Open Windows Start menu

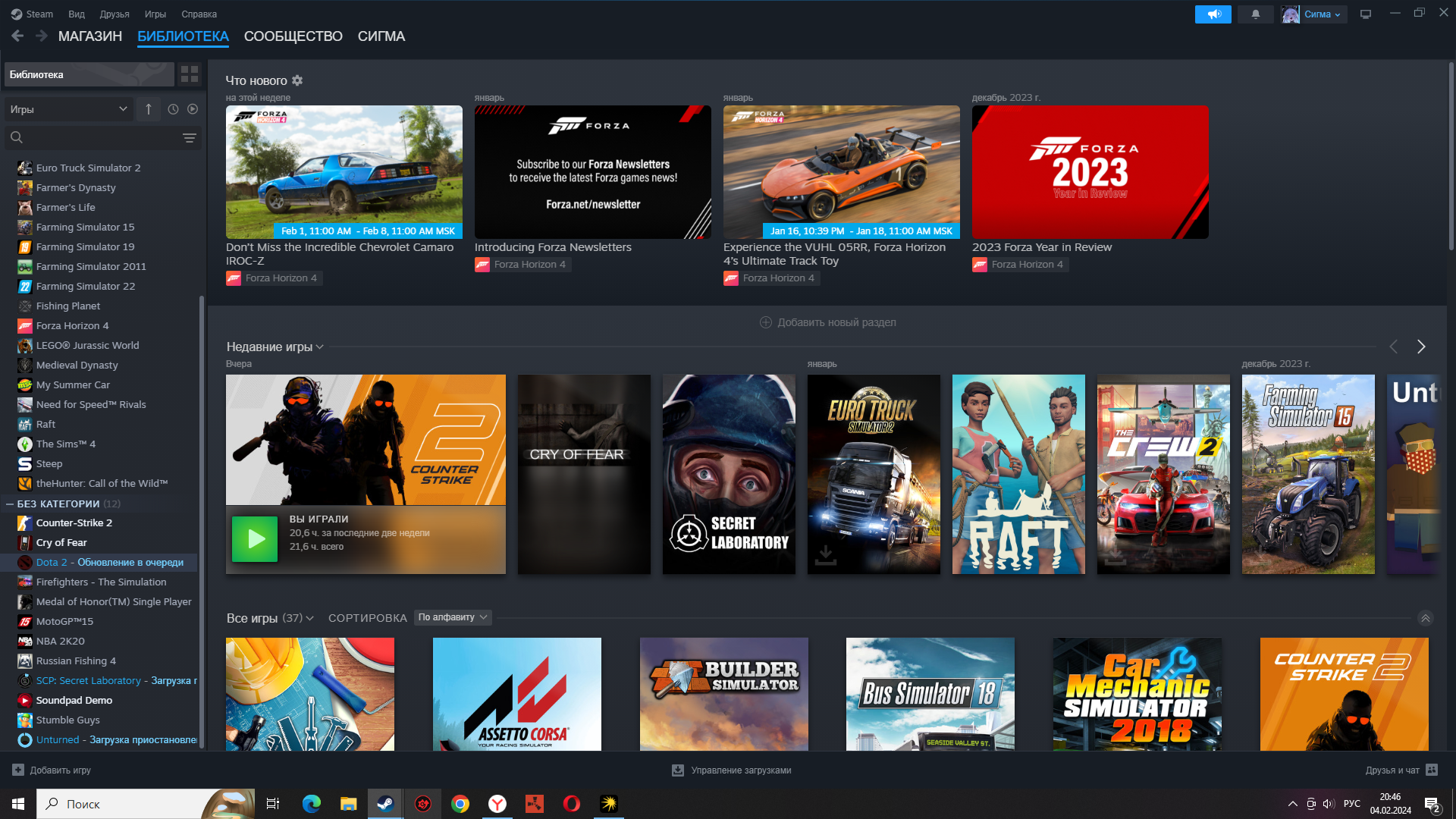point(18,804)
